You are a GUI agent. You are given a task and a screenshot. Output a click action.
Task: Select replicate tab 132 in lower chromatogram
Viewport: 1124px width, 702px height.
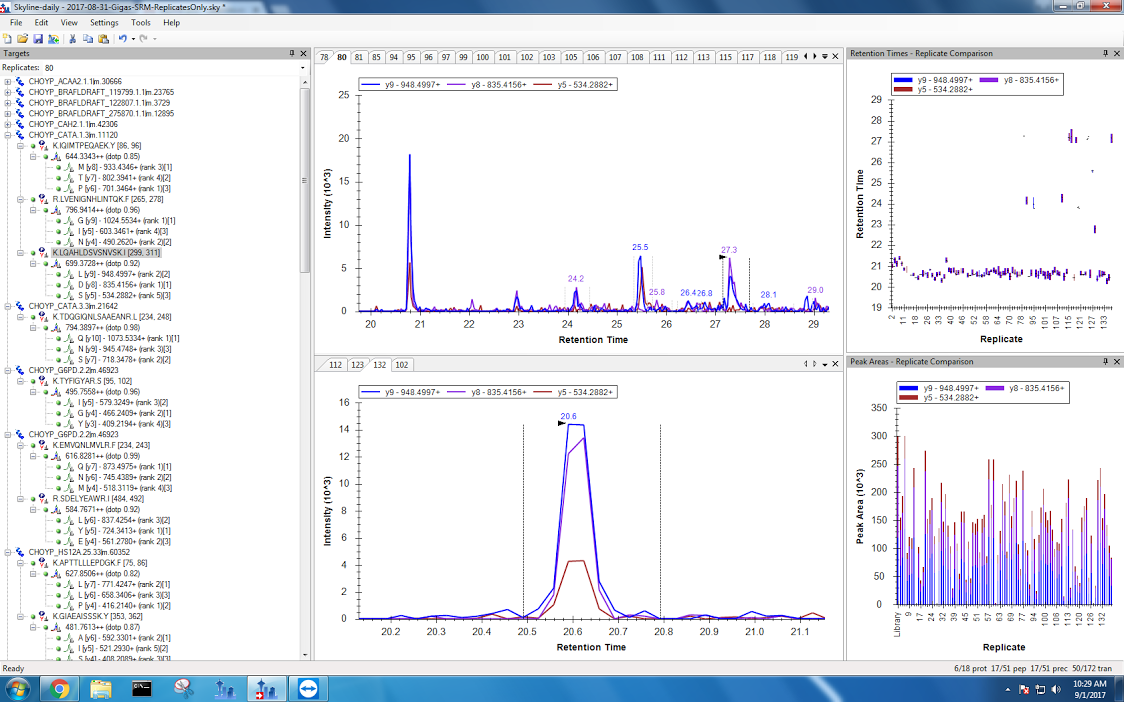coord(380,365)
